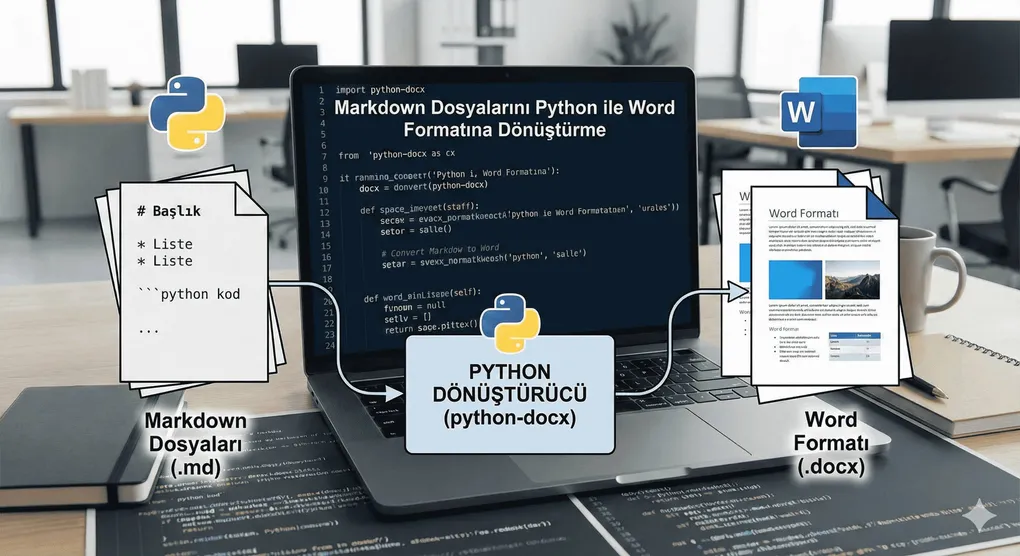Viewport: 1020px width, 556px height.
Task: Click the Python logo above the Markdown document
Action: [181, 110]
